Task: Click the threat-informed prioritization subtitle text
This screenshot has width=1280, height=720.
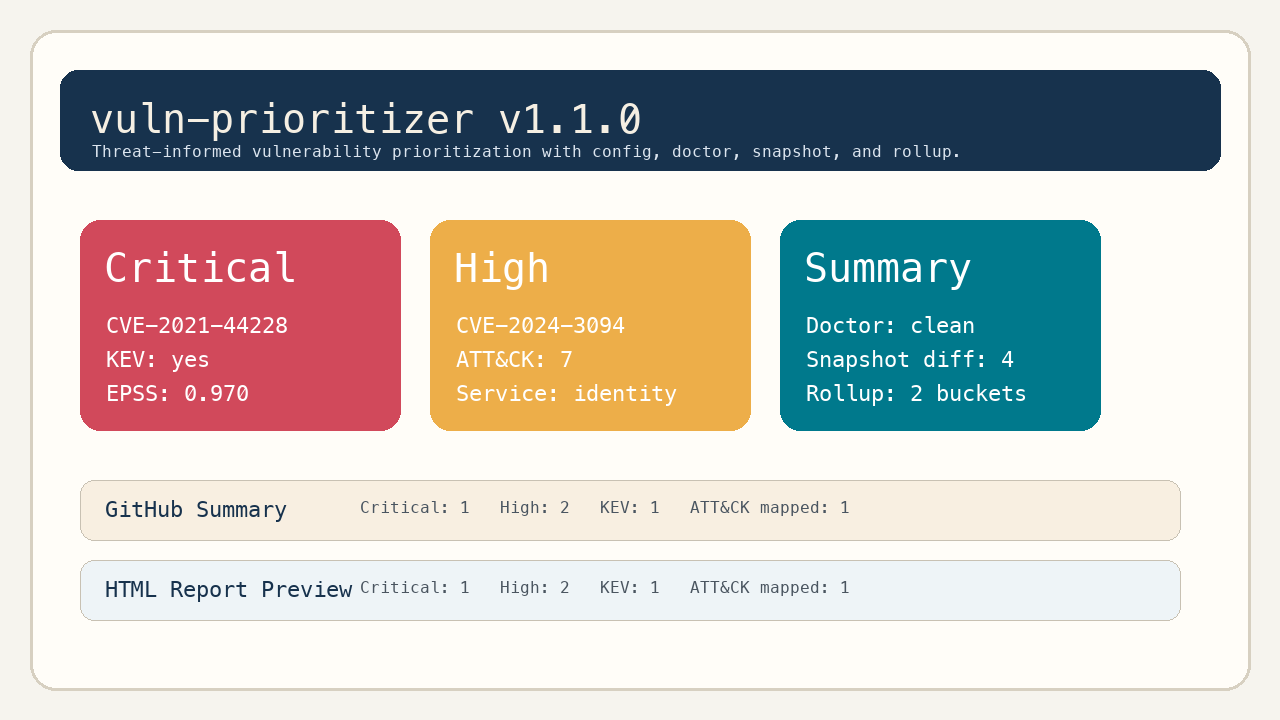Action: 526,152
